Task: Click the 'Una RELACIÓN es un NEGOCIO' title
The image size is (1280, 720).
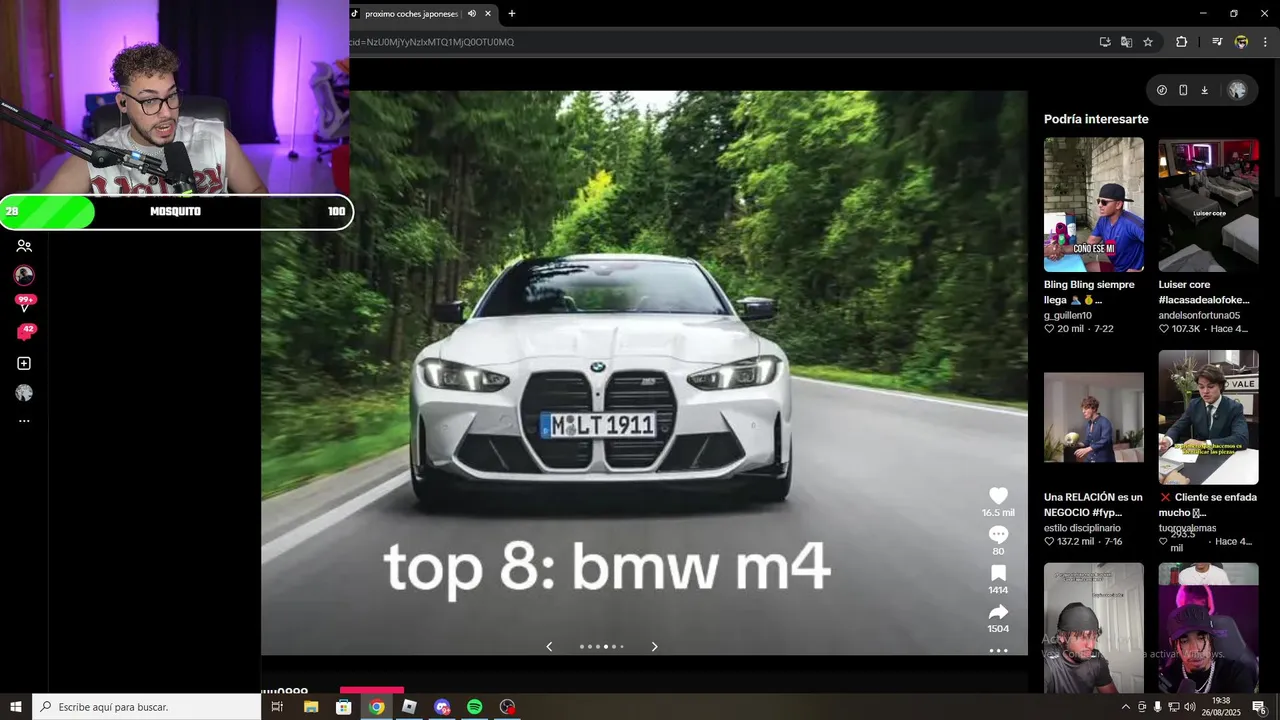Action: [1093, 505]
